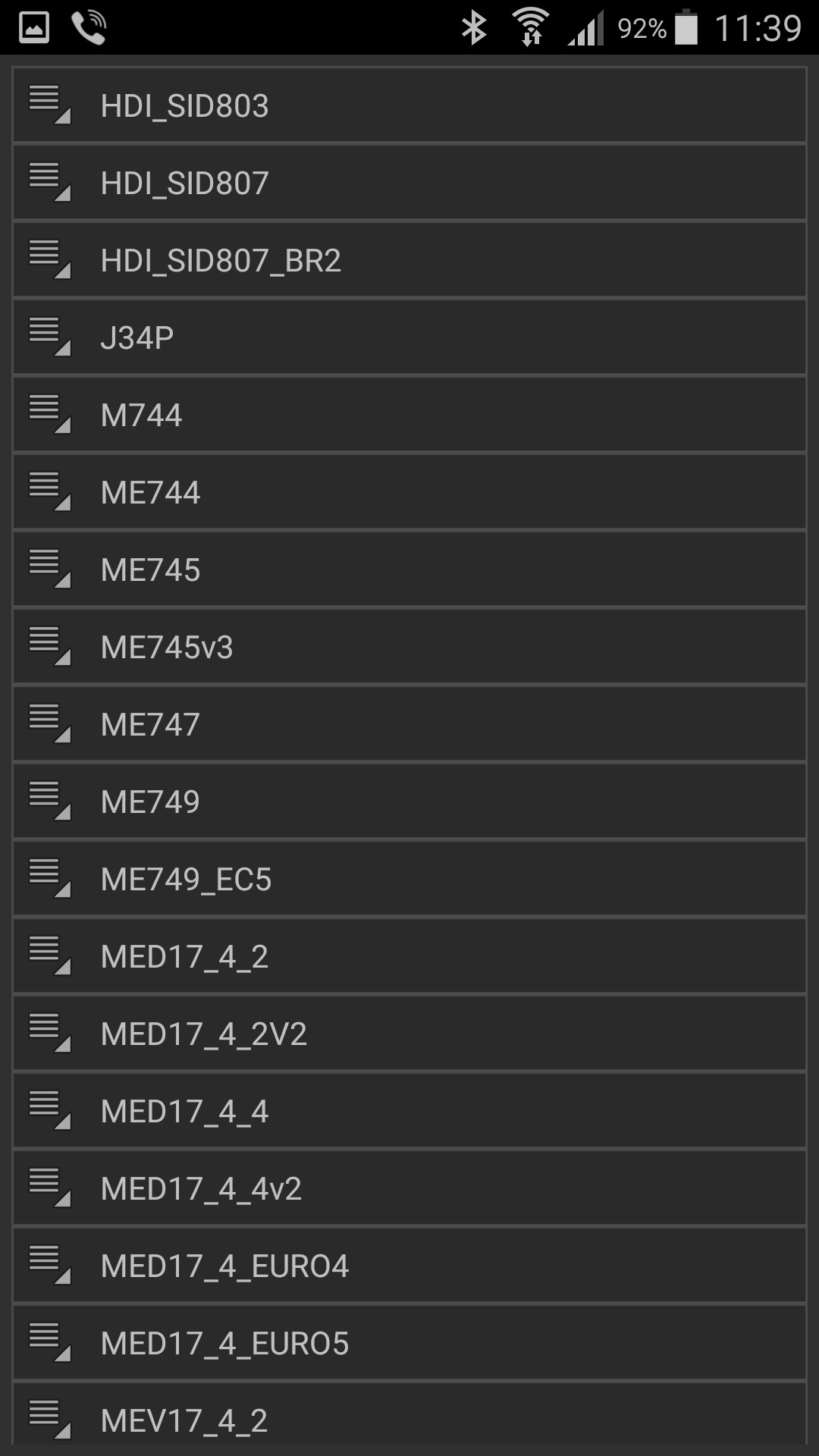This screenshot has height=1456, width=819.
Task: Select the HDI_SID807_BR2 entry
Action: click(409, 260)
